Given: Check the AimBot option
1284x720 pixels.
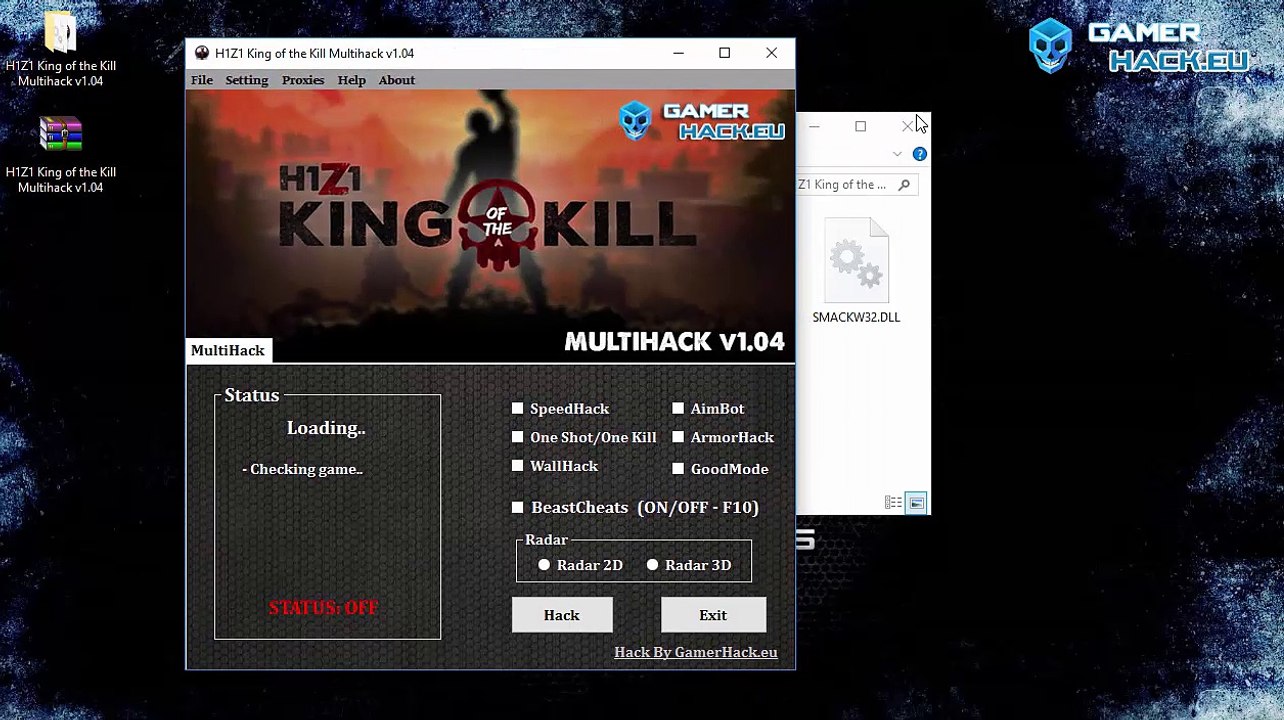Looking at the screenshot, I should 678,408.
